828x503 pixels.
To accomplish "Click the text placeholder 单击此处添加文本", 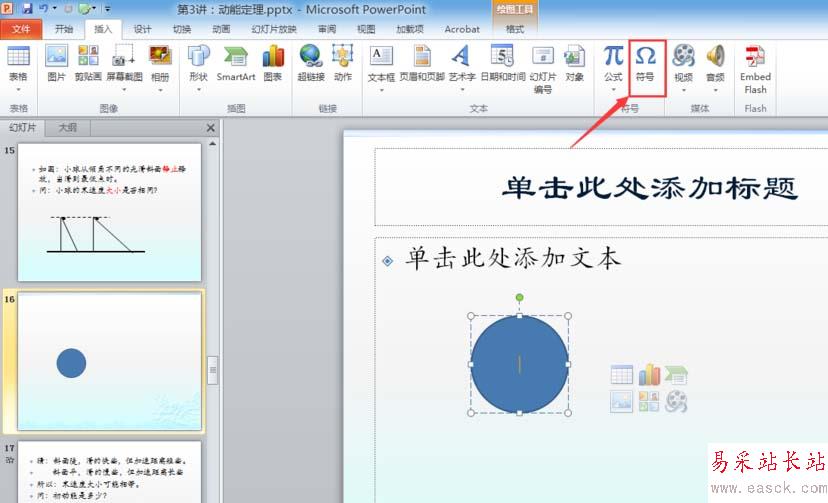I will coord(513,259).
